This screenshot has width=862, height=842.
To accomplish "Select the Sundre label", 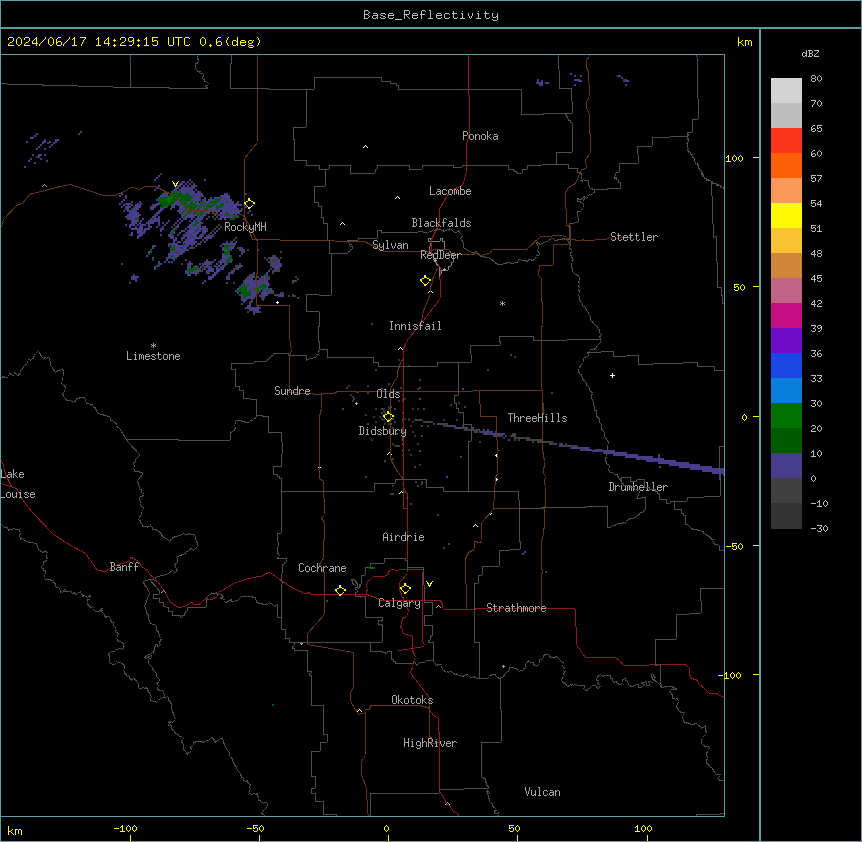I will click(292, 391).
